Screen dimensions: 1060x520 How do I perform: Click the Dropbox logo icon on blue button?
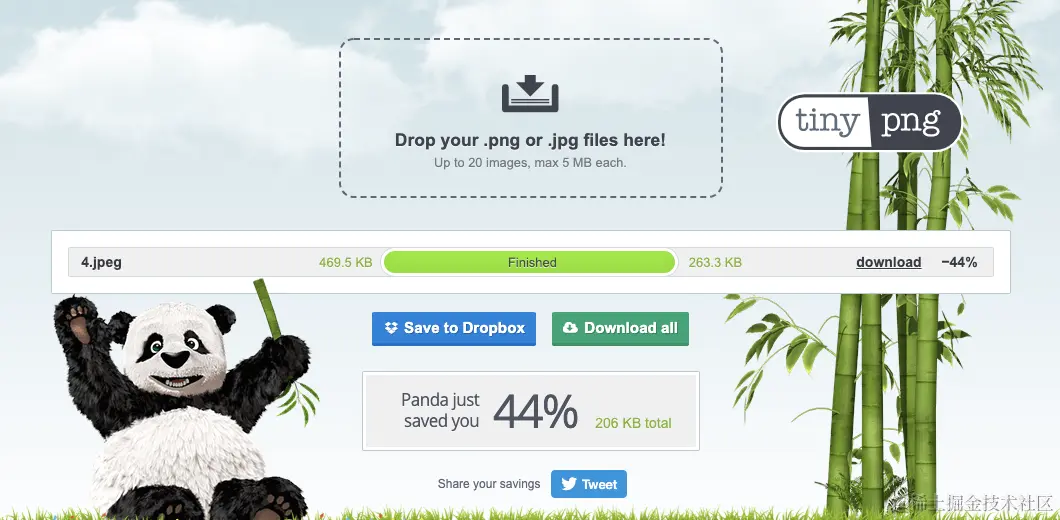point(391,328)
